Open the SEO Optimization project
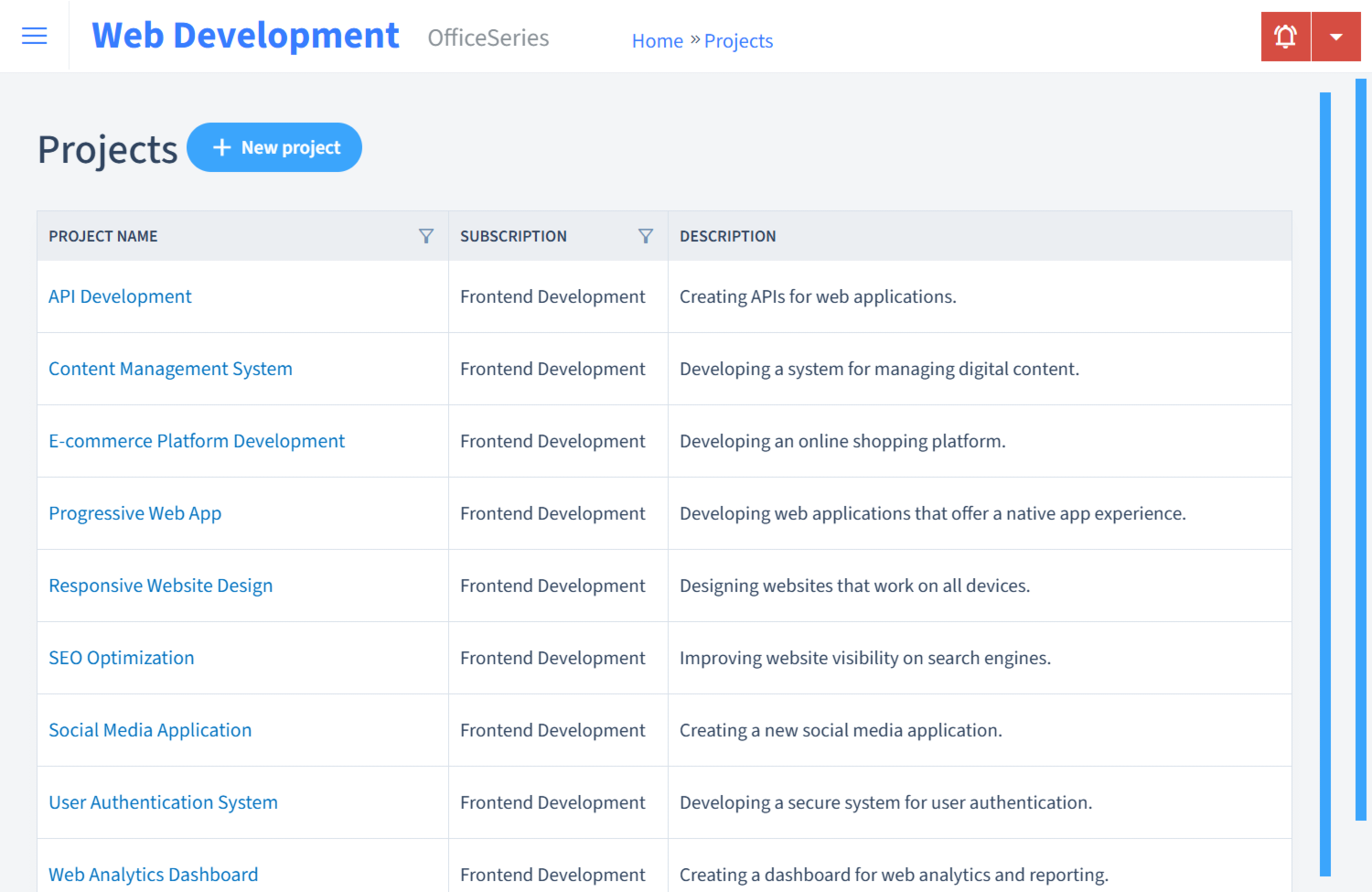This screenshot has height=892, width=1372. click(x=121, y=658)
